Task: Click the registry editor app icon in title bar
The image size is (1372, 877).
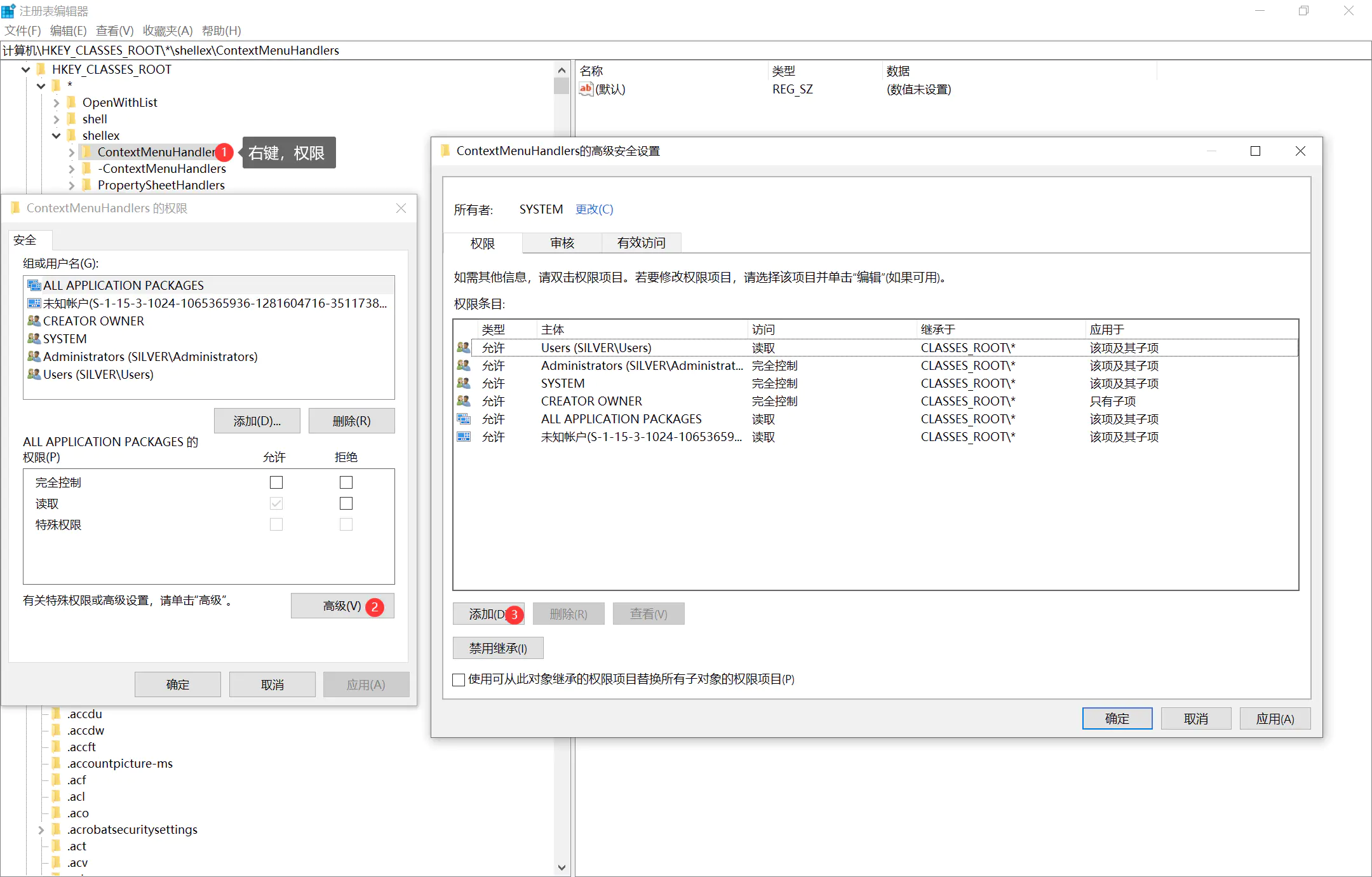Action: tap(9, 11)
